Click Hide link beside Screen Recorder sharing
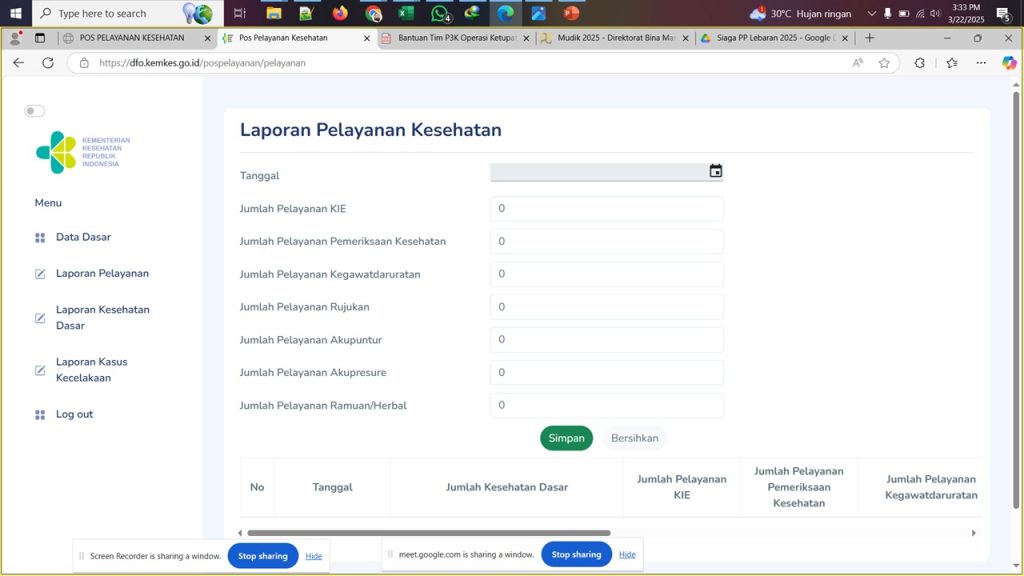Viewport: 1024px width, 576px height. tap(313, 556)
